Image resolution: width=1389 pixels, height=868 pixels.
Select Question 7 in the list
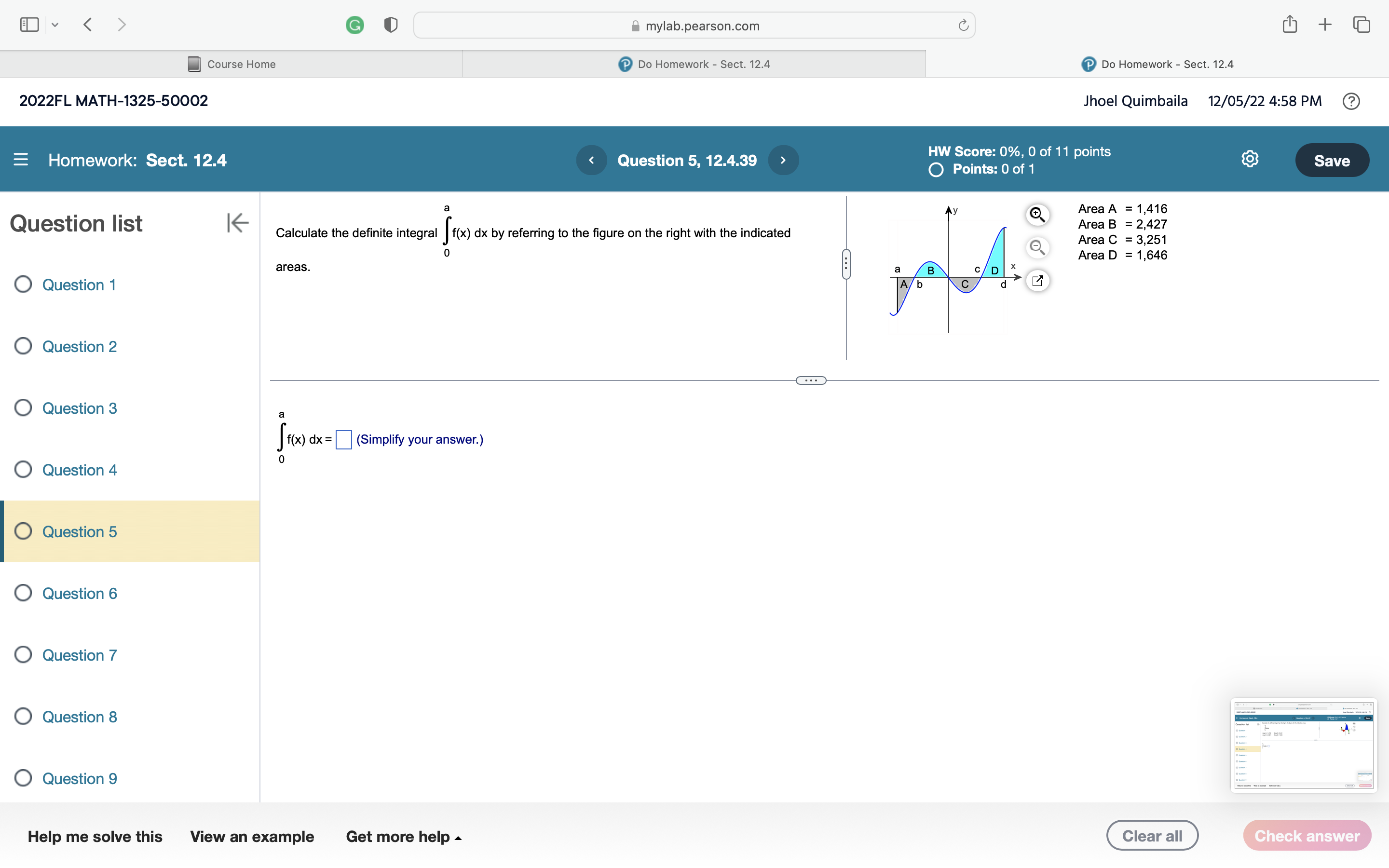pyautogui.click(x=79, y=655)
